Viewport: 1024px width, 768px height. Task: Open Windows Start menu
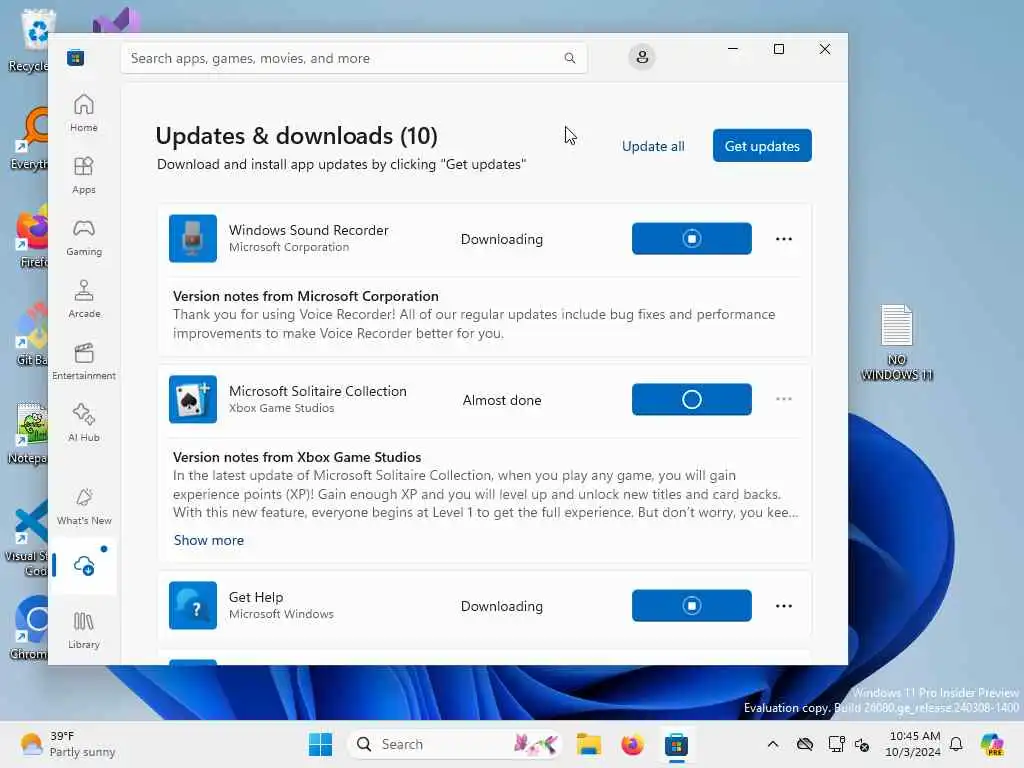point(320,744)
